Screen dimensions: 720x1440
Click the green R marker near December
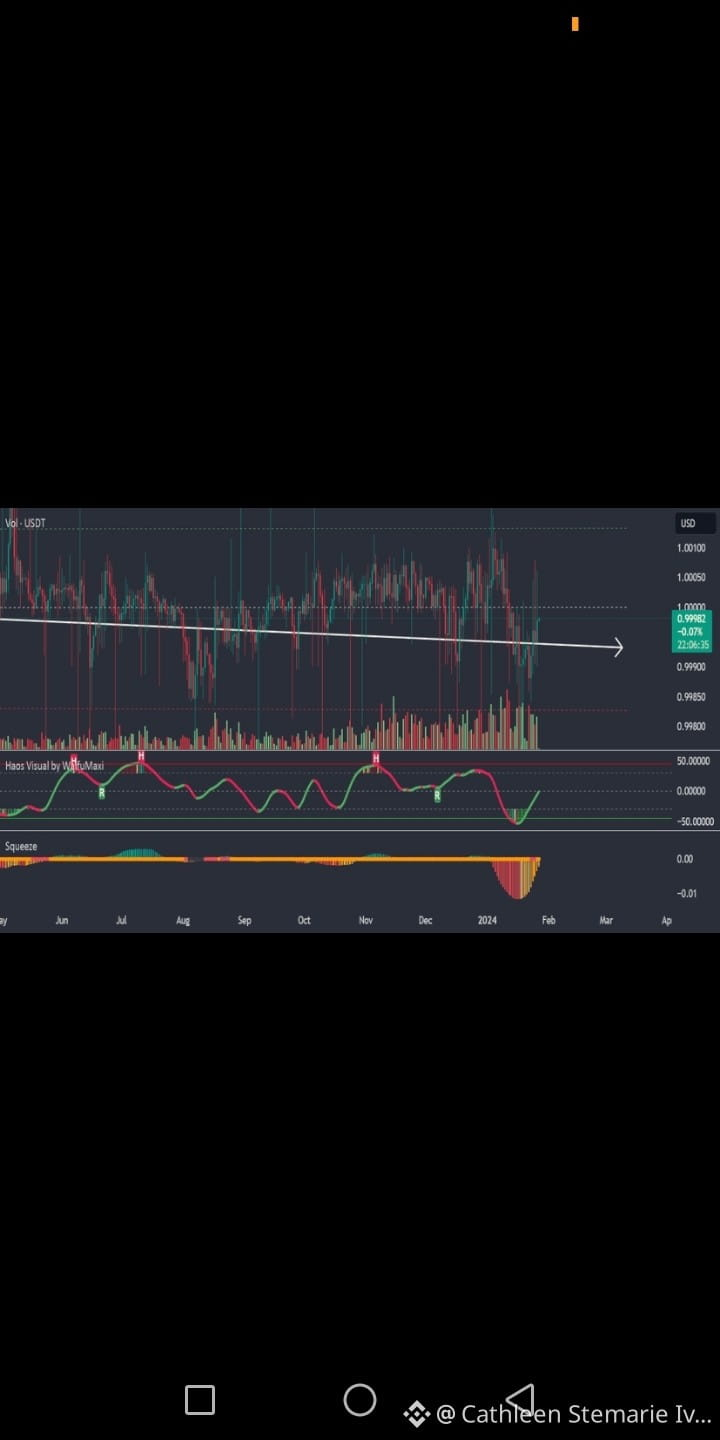437,794
